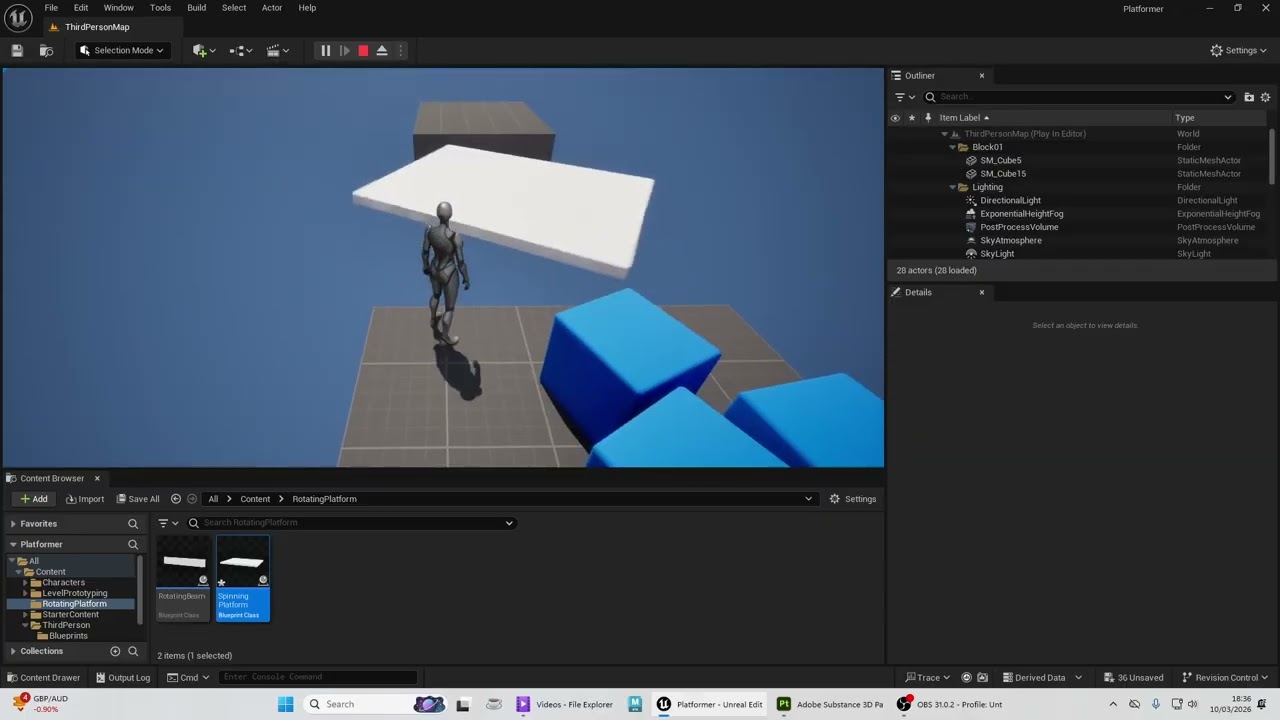Select ExponentialHeightFog in the Outliner
Screen dimensions: 1280x720
1021,214
